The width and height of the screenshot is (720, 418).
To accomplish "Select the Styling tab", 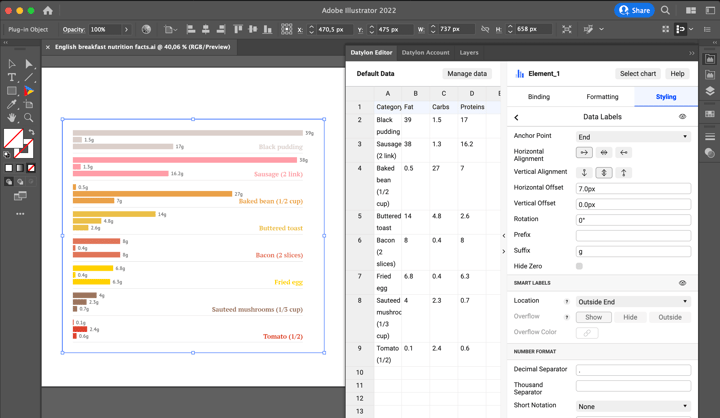I will (666, 96).
